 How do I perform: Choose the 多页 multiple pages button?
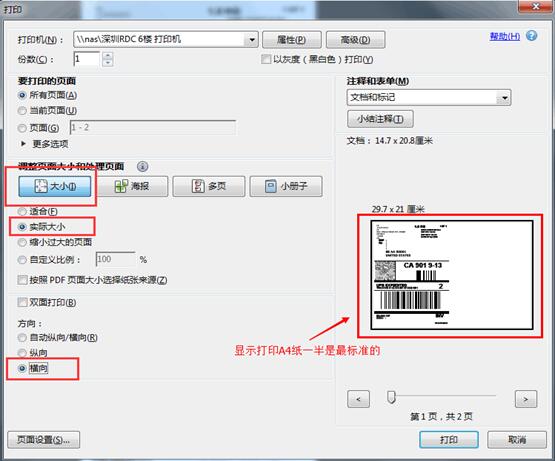pyautogui.click(x=208, y=186)
